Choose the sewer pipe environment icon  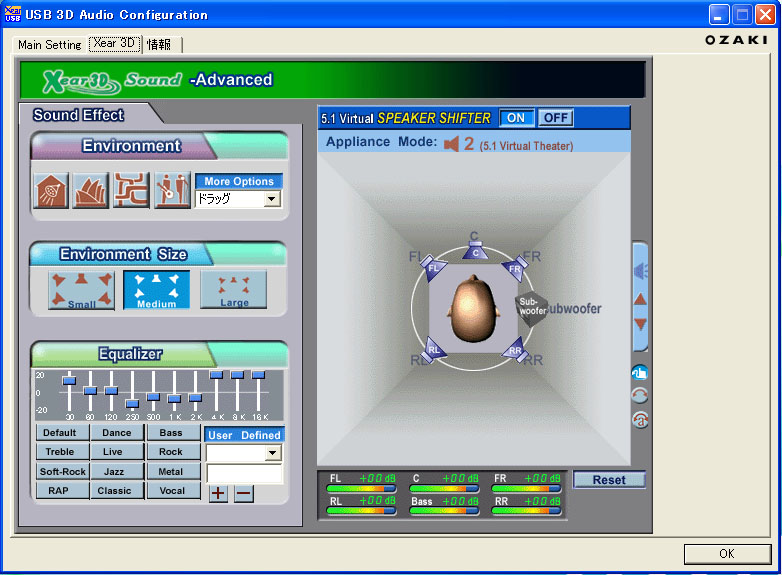(131, 190)
